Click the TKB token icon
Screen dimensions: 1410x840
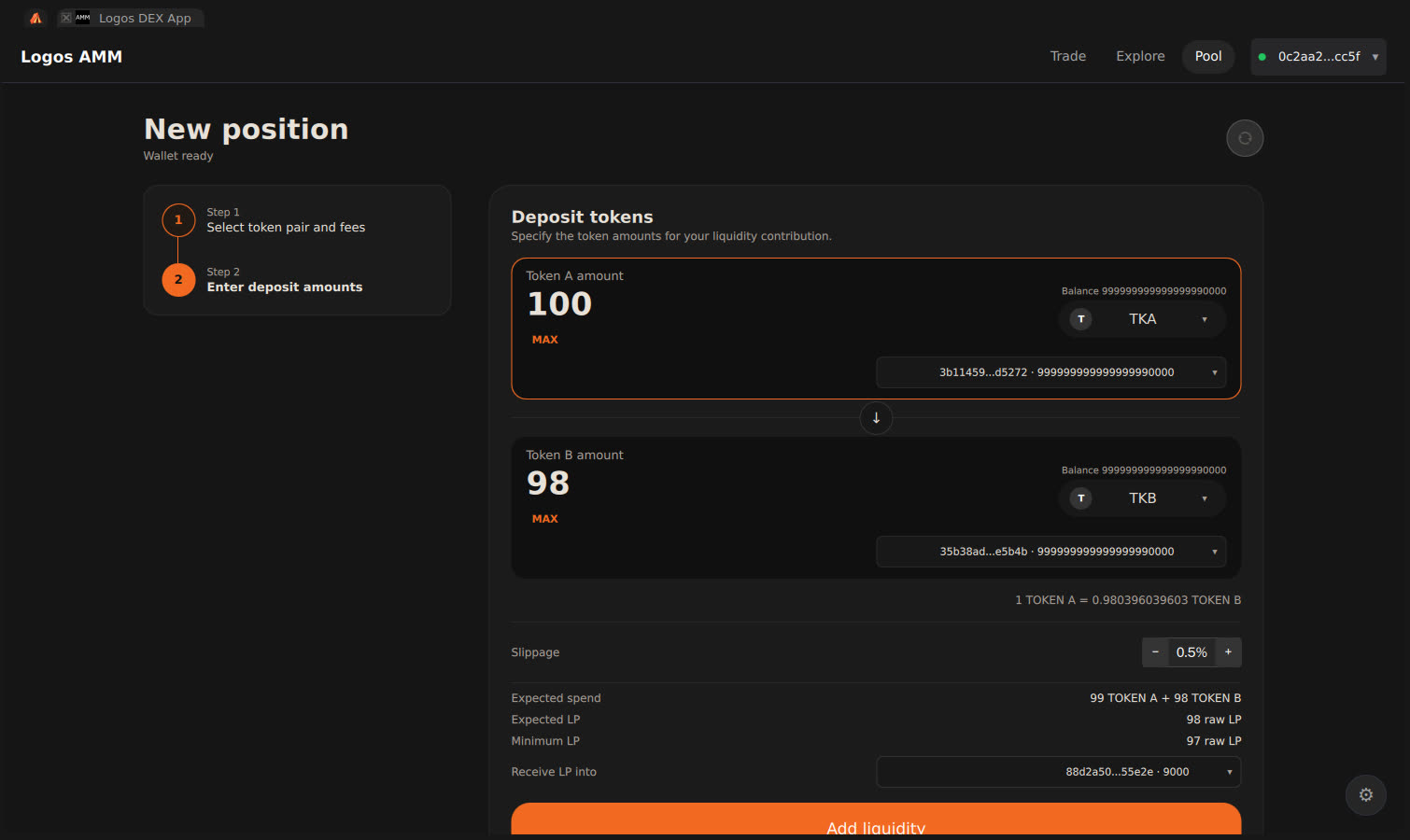tap(1081, 498)
